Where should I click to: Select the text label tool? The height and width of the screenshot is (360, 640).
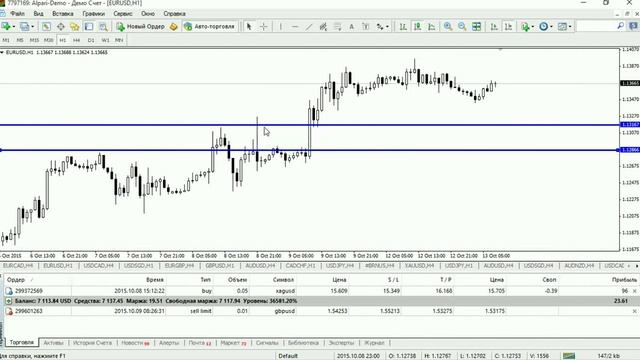pos(366,27)
